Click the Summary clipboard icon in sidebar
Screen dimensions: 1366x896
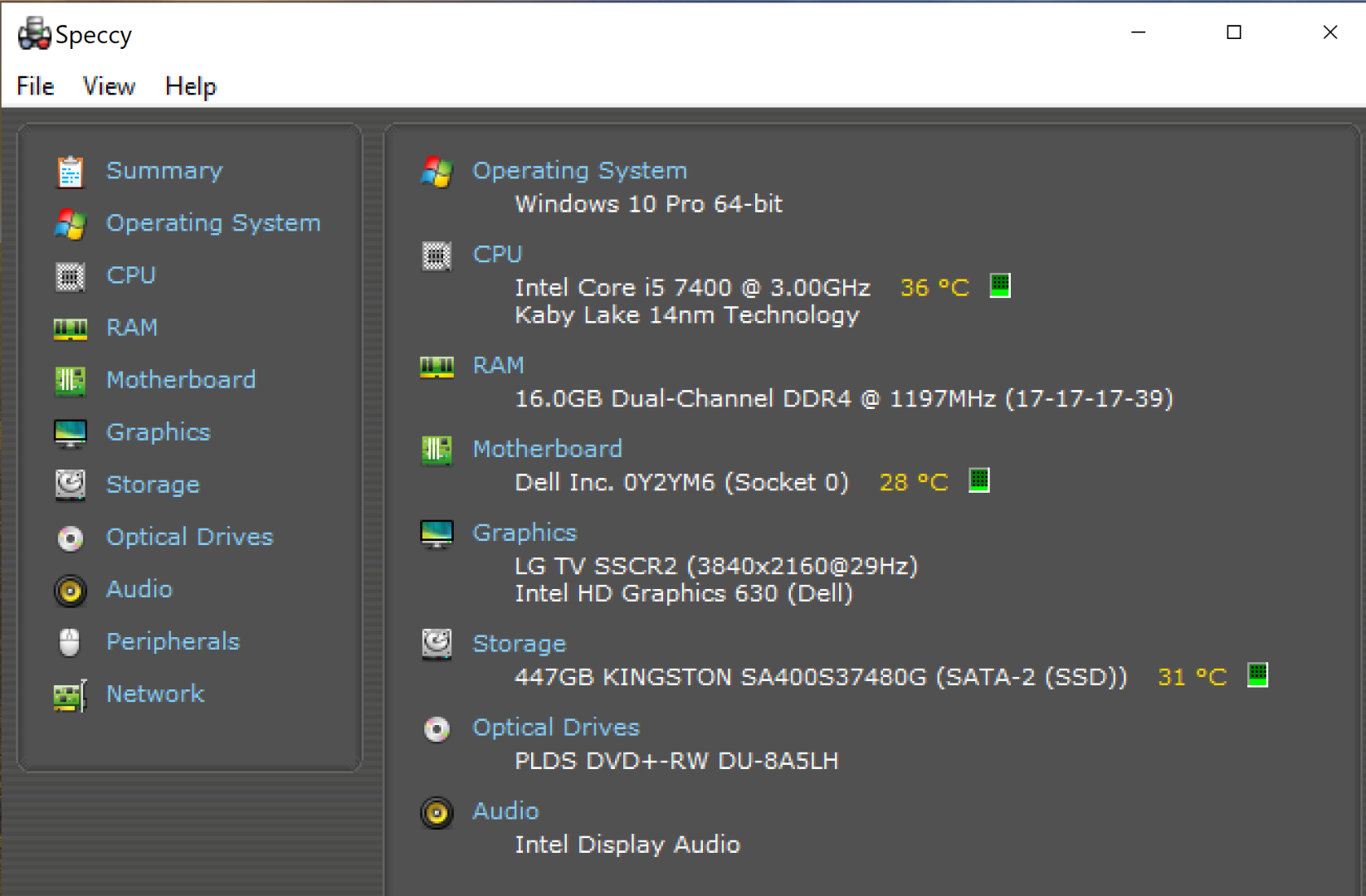coord(71,172)
